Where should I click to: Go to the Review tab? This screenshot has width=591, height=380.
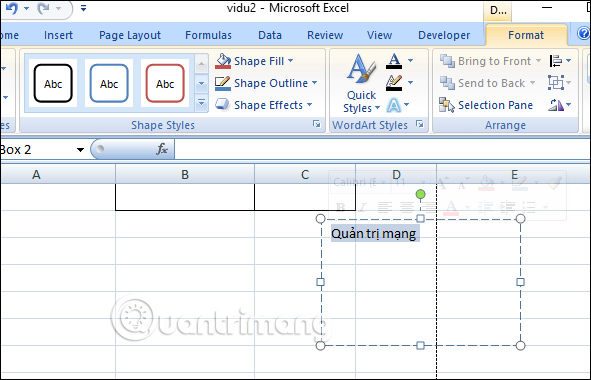[325, 35]
